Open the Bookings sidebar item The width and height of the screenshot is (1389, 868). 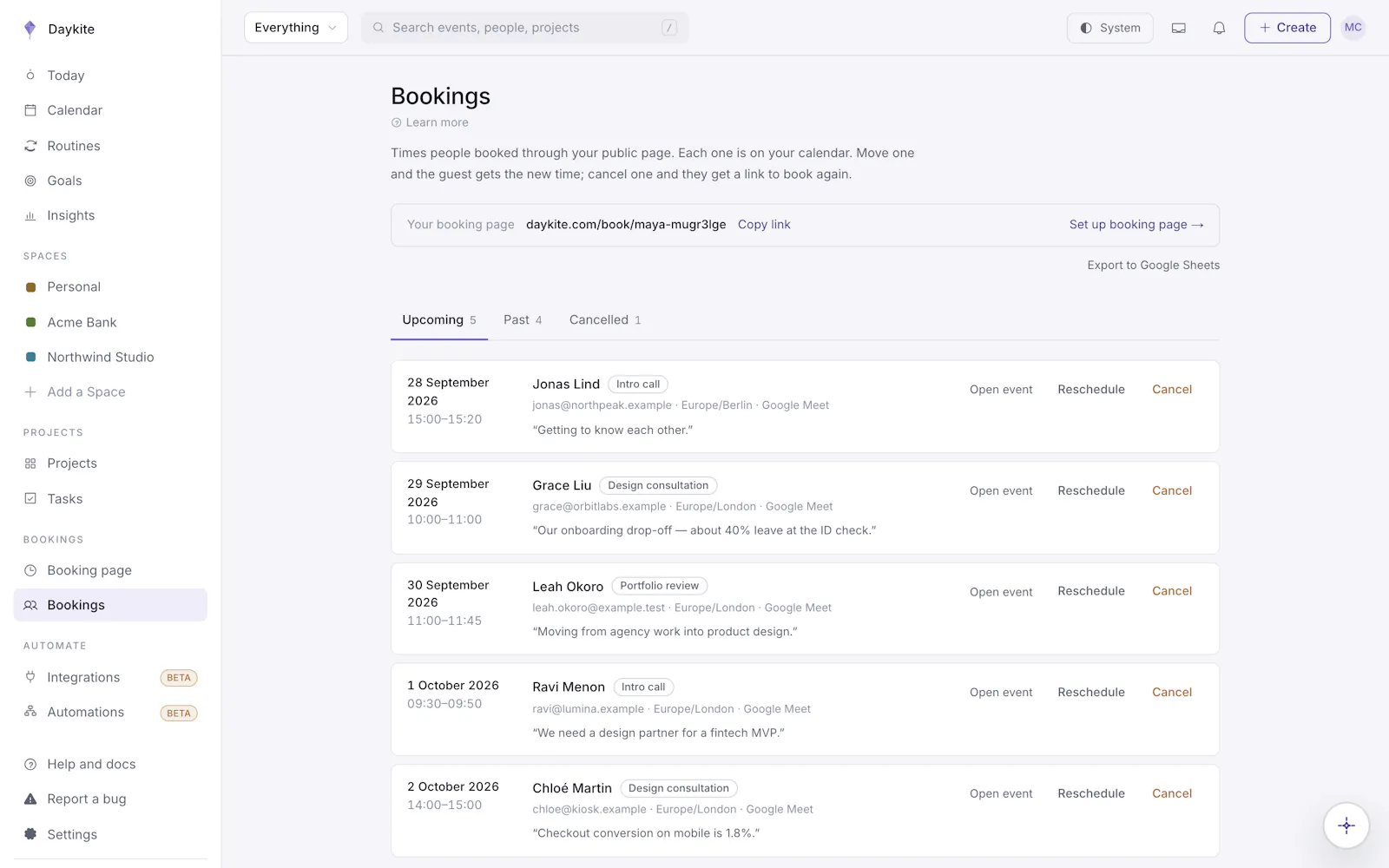(110, 605)
